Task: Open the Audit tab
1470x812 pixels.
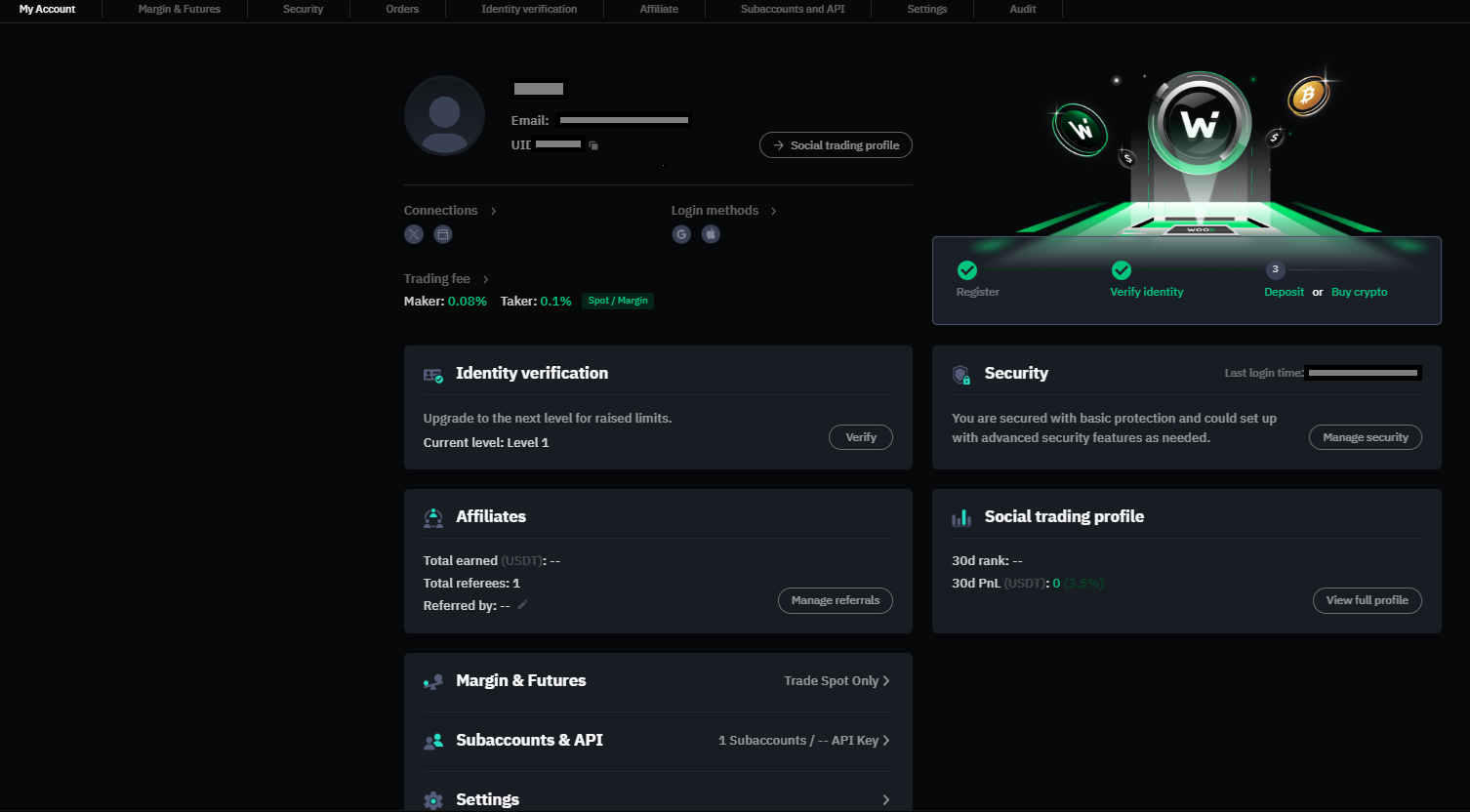Action: click(x=1023, y=9)
